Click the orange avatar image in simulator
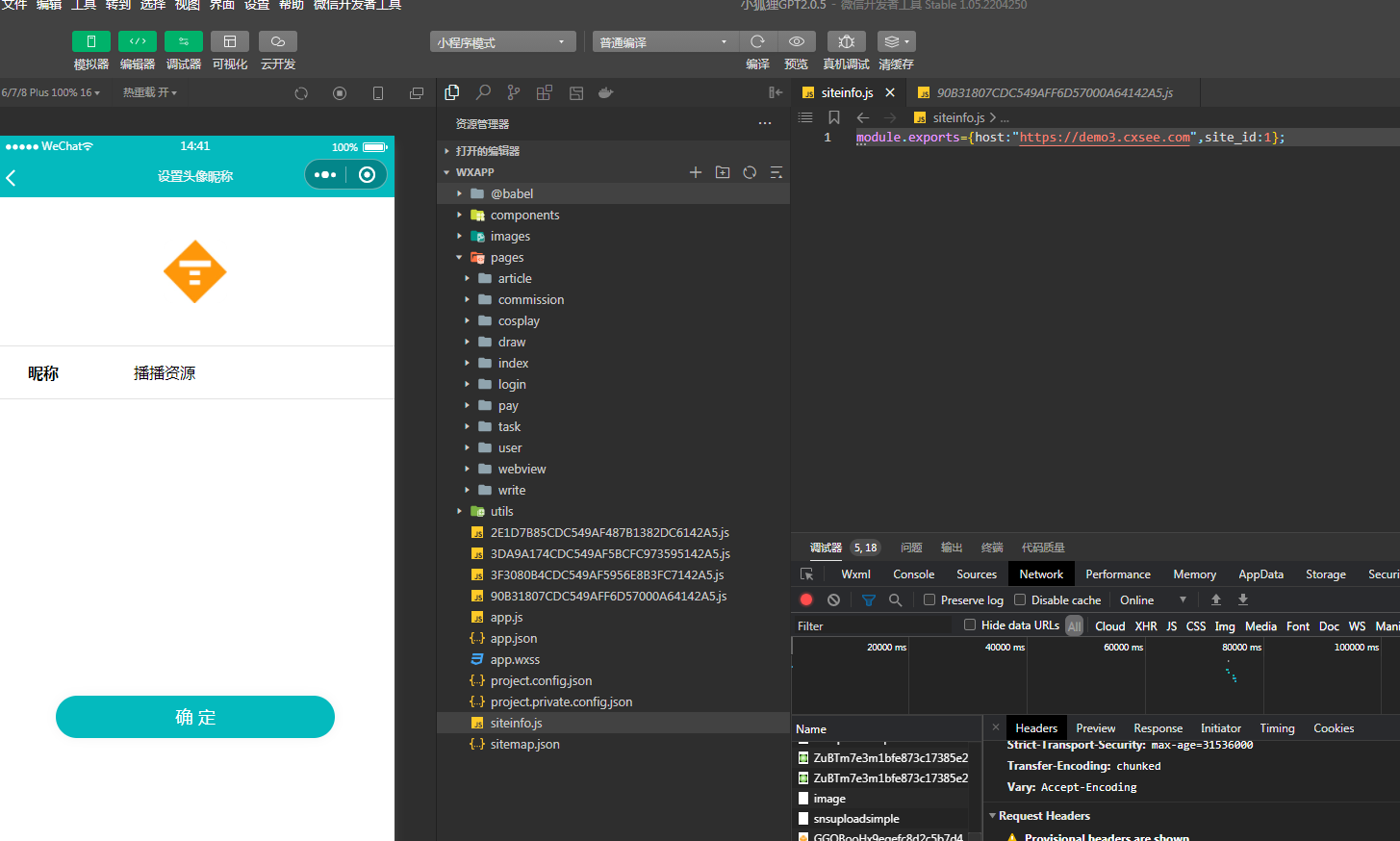The width and height of the screenshot is (1400, 841). [x=195, y=271]
